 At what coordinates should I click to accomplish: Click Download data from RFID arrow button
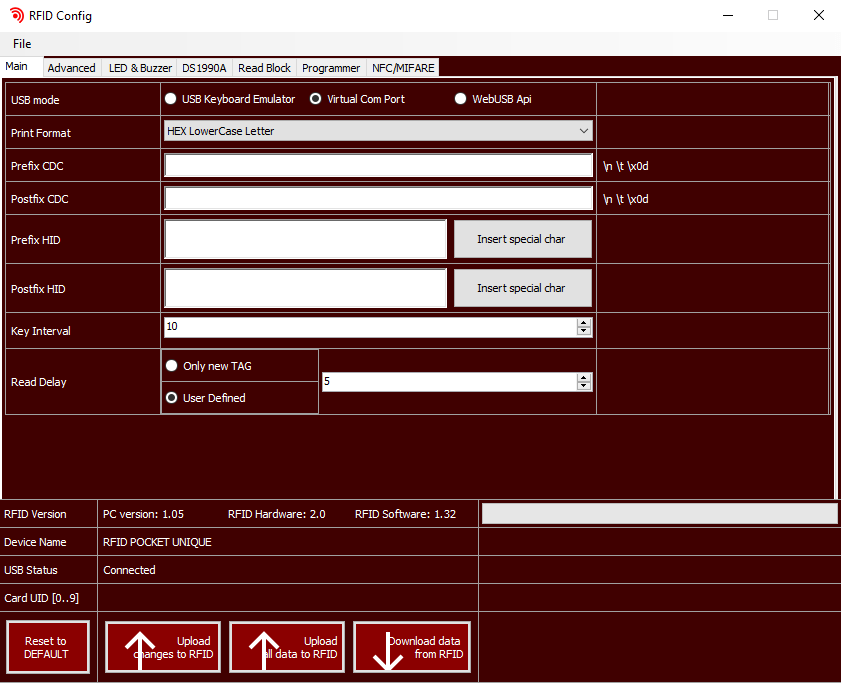[411, 647]
